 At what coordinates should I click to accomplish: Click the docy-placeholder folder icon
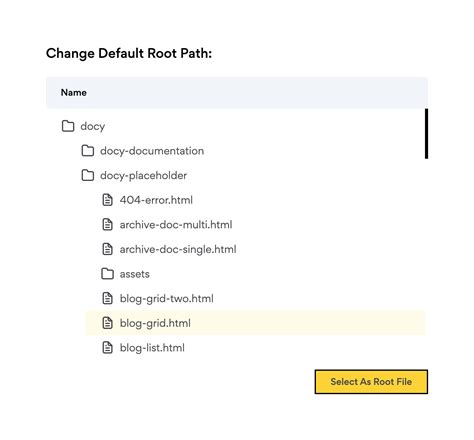tap(88, 175)
